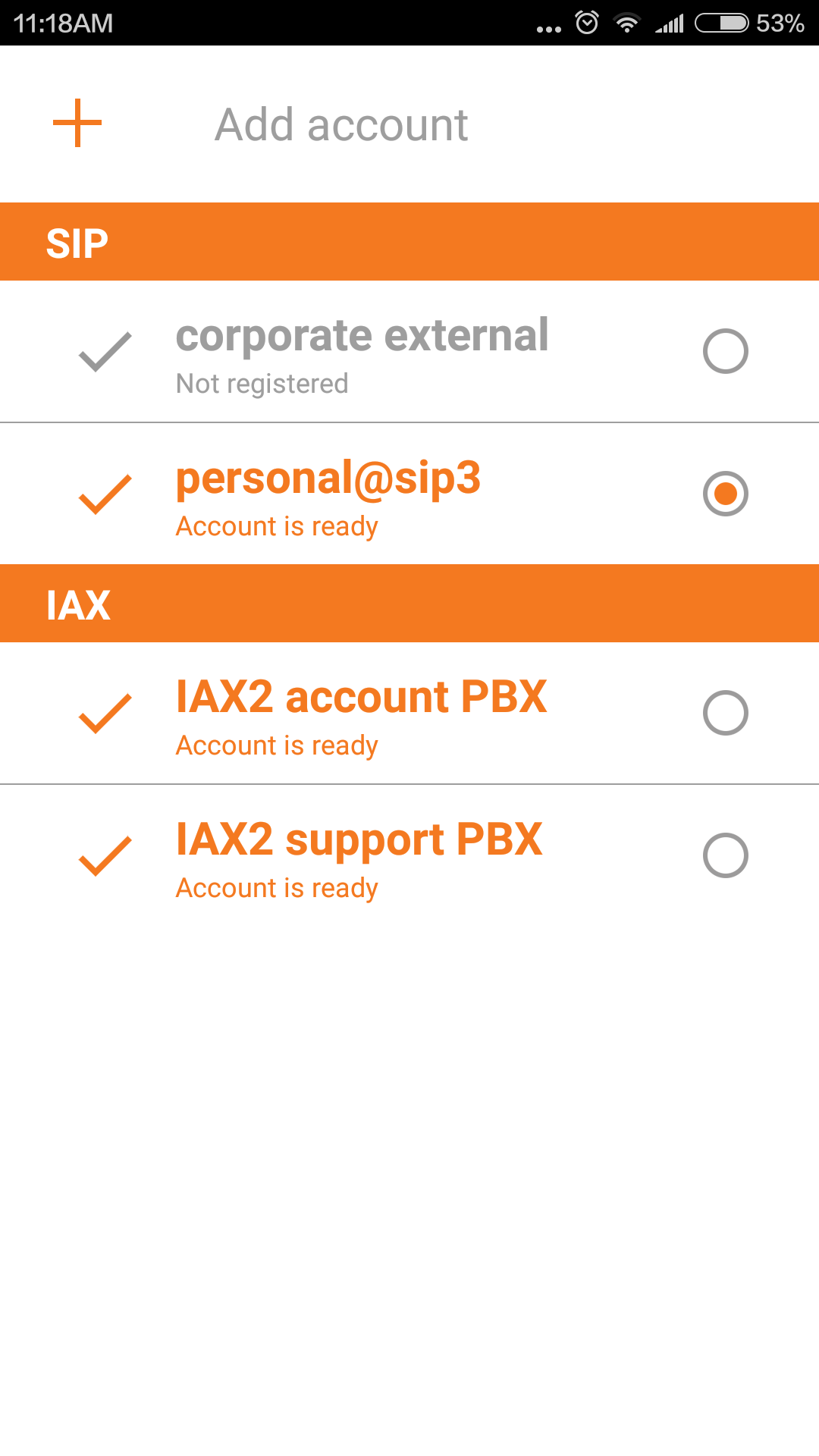
Task: Tap the Add account label
Action: [x=341, y=124]
